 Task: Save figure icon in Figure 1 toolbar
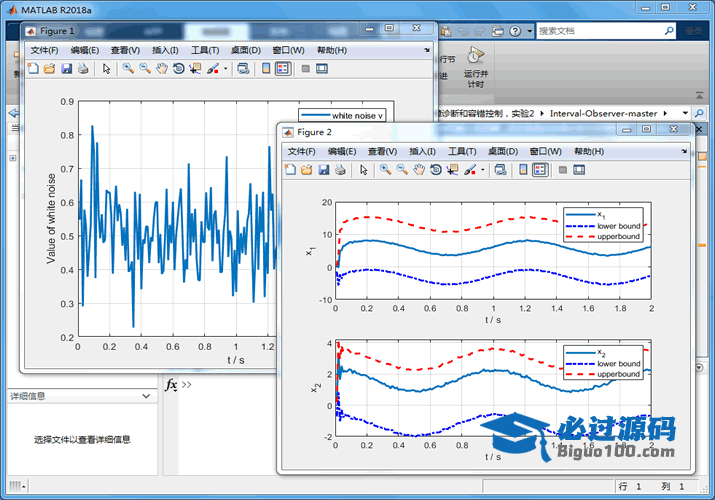67,69
